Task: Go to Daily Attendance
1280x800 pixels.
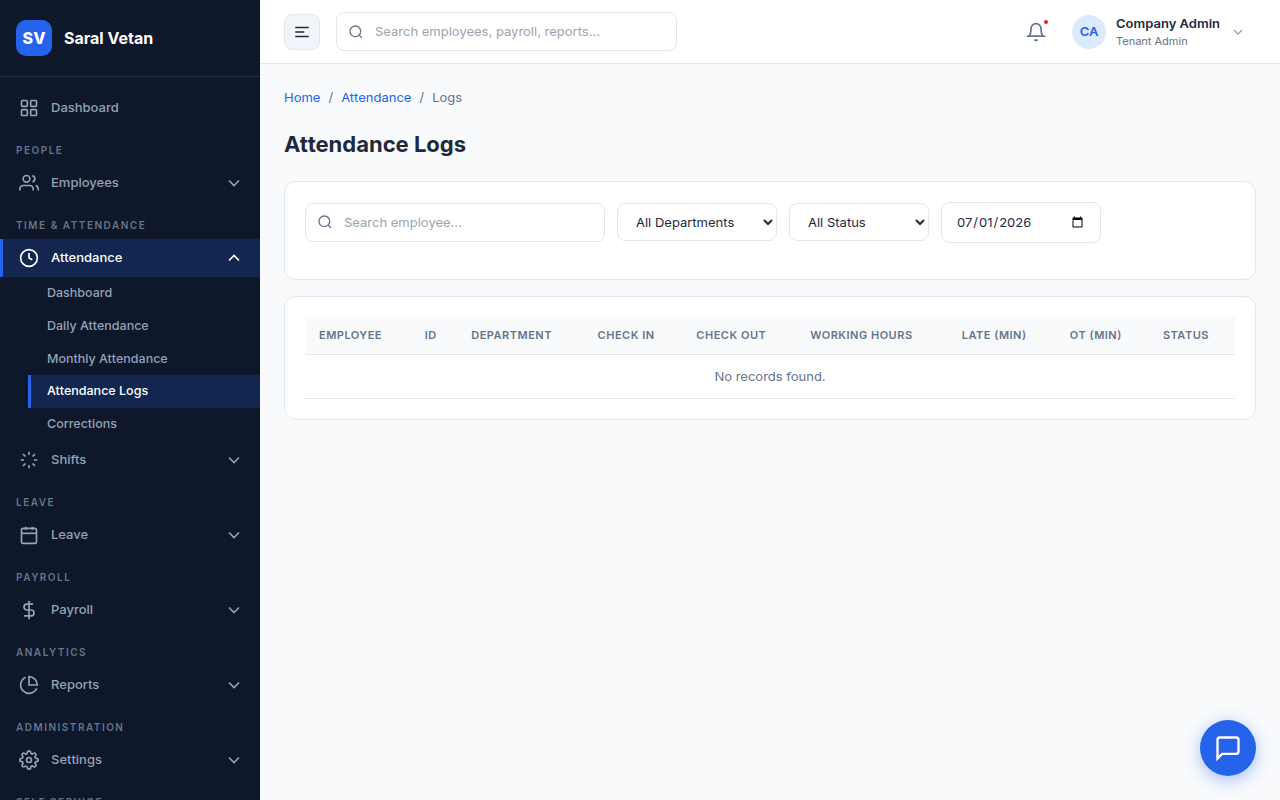Action: 144,326
